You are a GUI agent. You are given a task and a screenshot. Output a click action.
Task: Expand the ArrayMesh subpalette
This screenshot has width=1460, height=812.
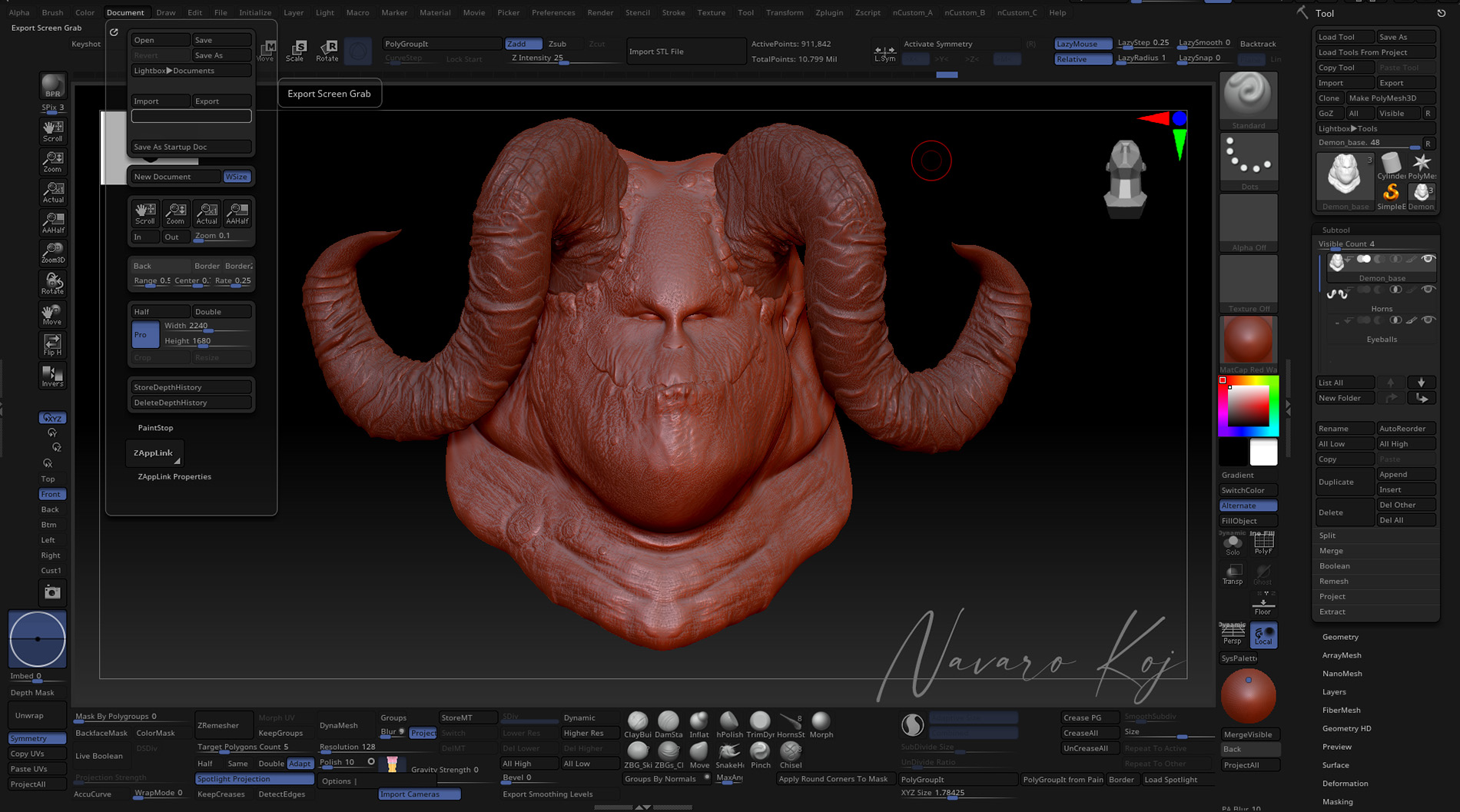[x=1342, y=655]
